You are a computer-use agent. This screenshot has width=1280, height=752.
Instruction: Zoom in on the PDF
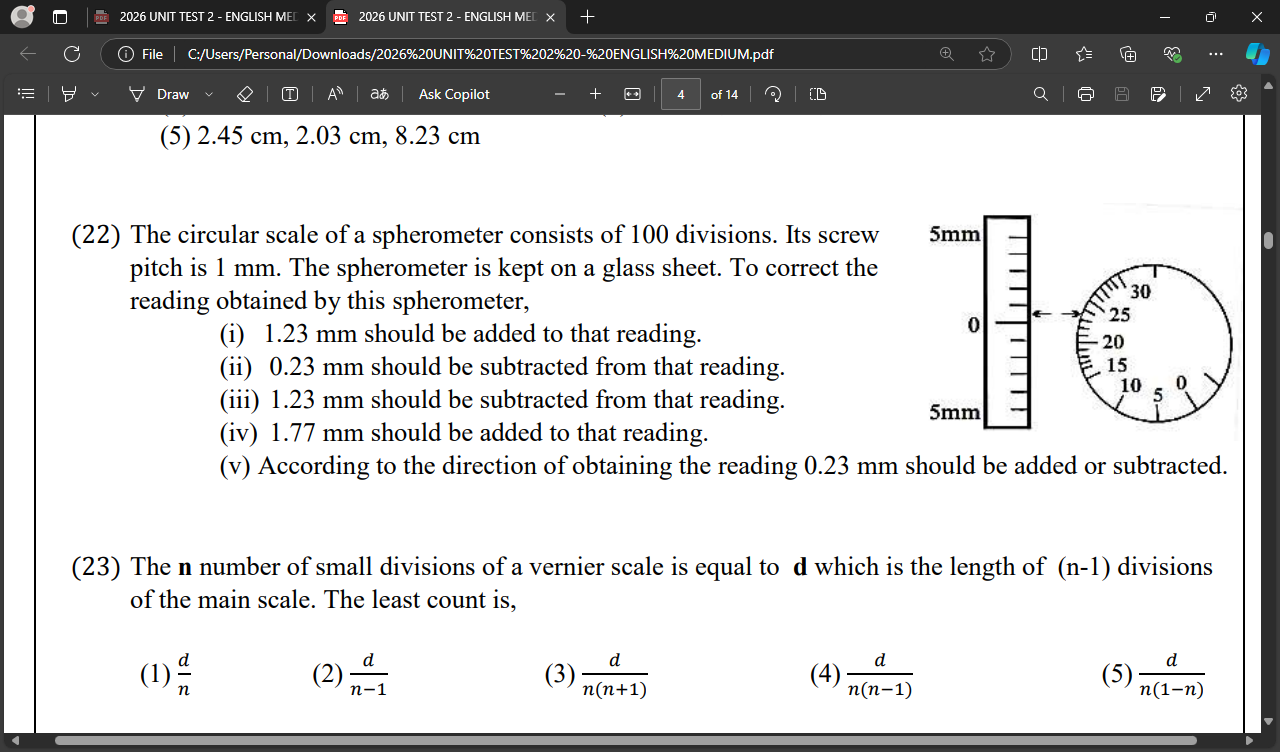coord(595,94)
